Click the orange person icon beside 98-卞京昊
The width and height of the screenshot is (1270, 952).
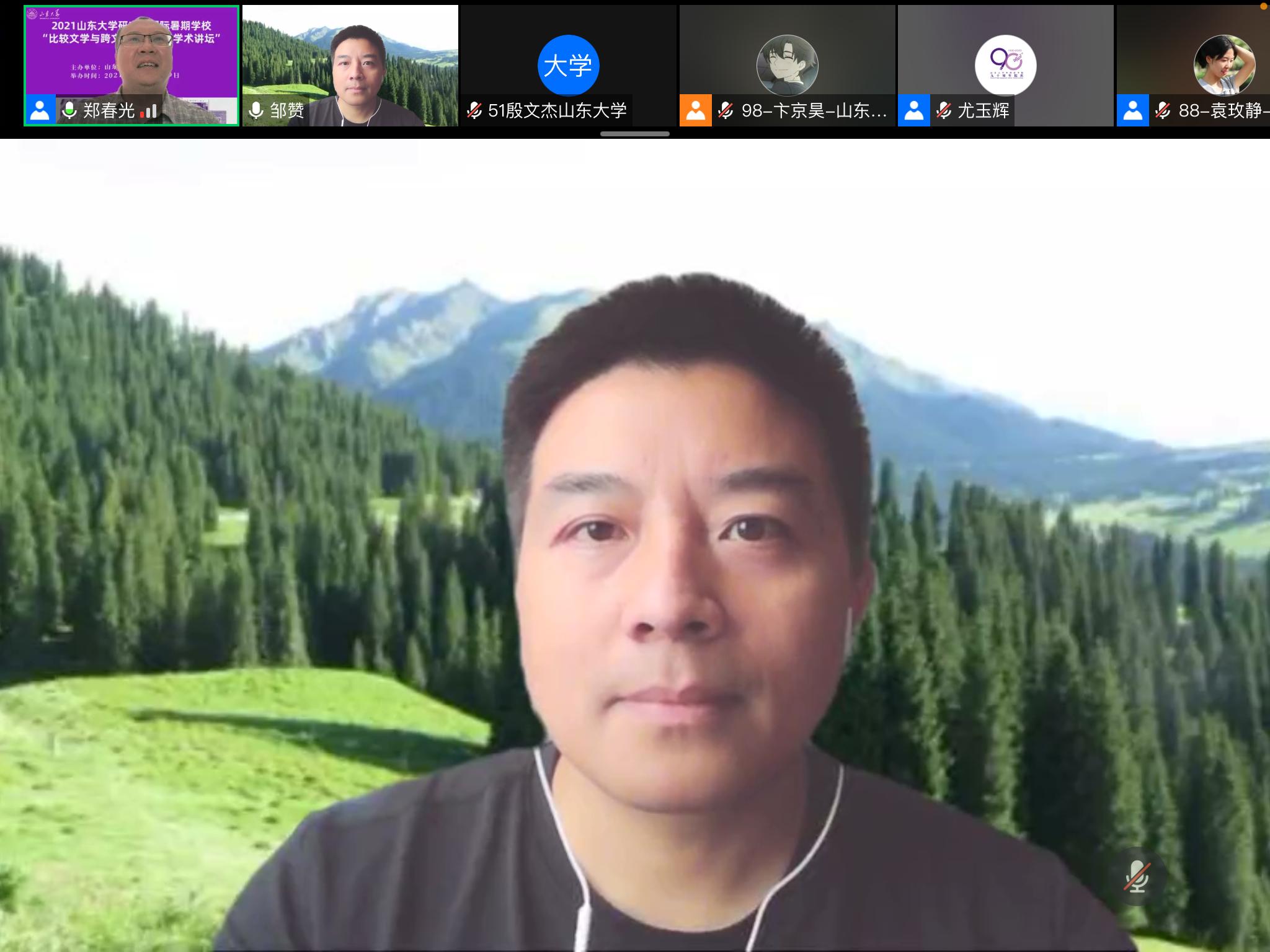point(696,111)
